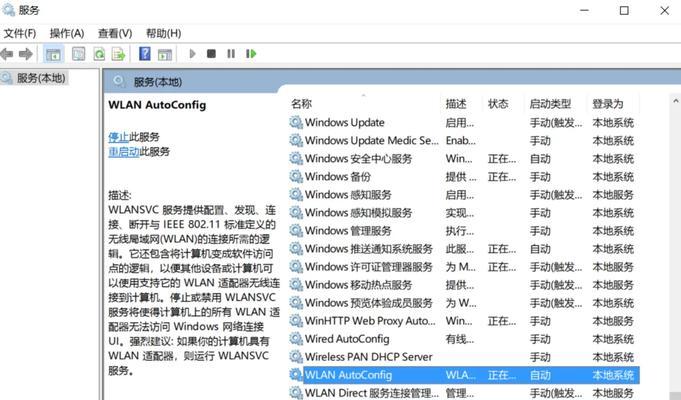Click the 服务(本地) header in the right pane

pos(158,82)
